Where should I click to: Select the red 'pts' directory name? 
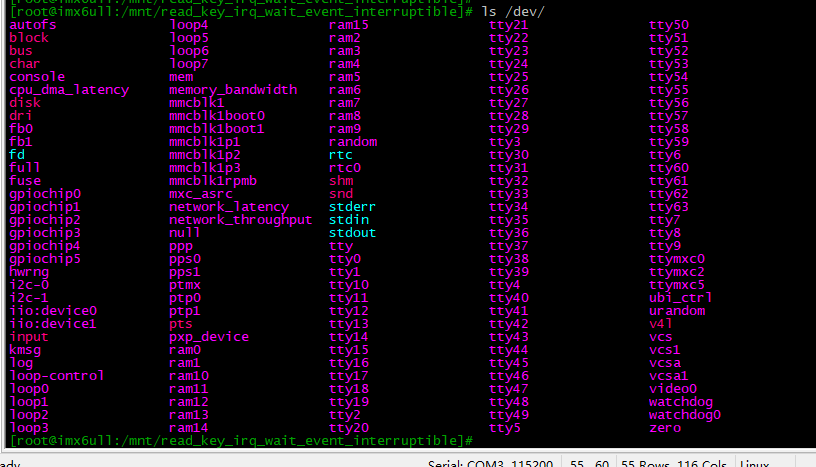point(181,324)
